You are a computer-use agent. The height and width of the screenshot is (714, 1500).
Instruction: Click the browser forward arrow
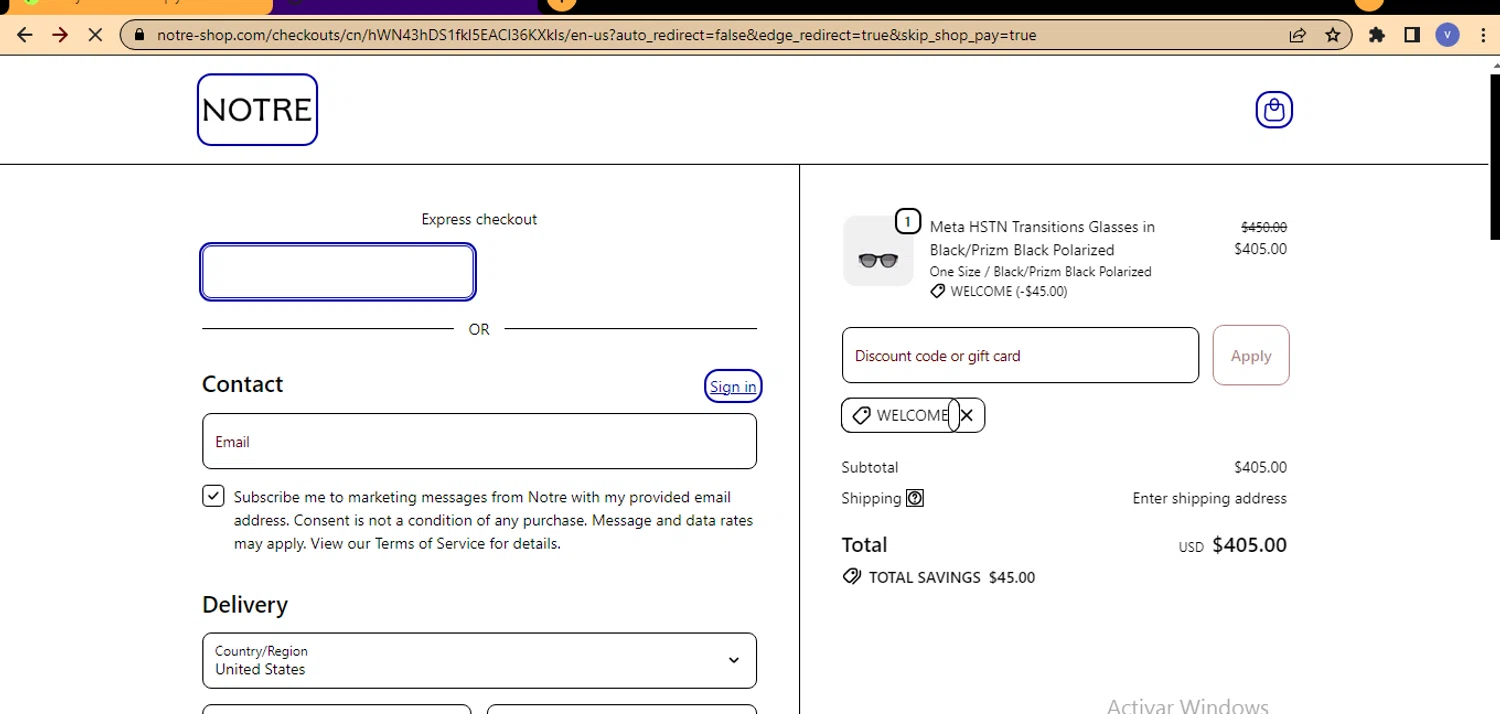59,35
